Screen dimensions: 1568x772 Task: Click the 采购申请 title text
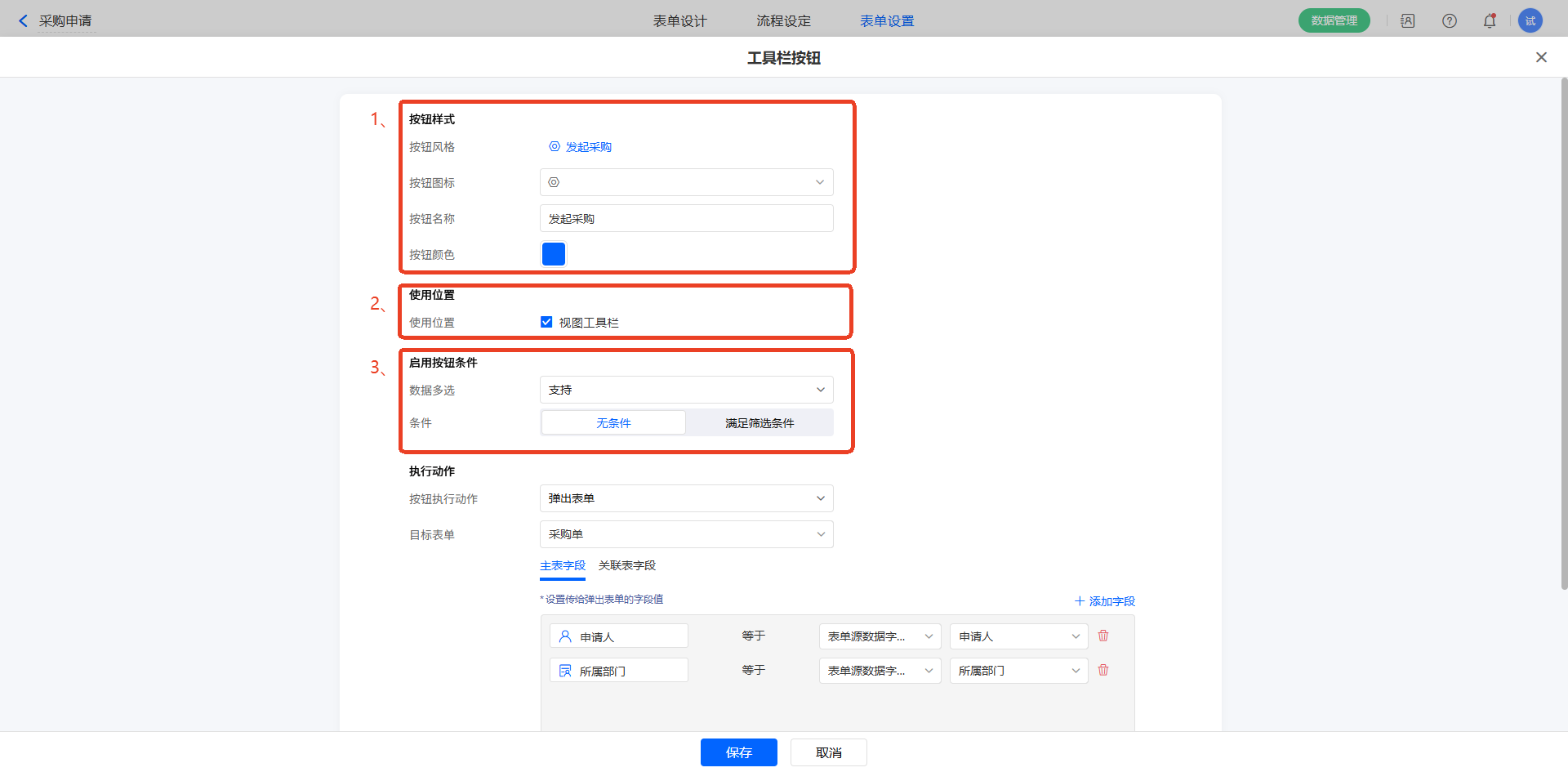[65, 20]
